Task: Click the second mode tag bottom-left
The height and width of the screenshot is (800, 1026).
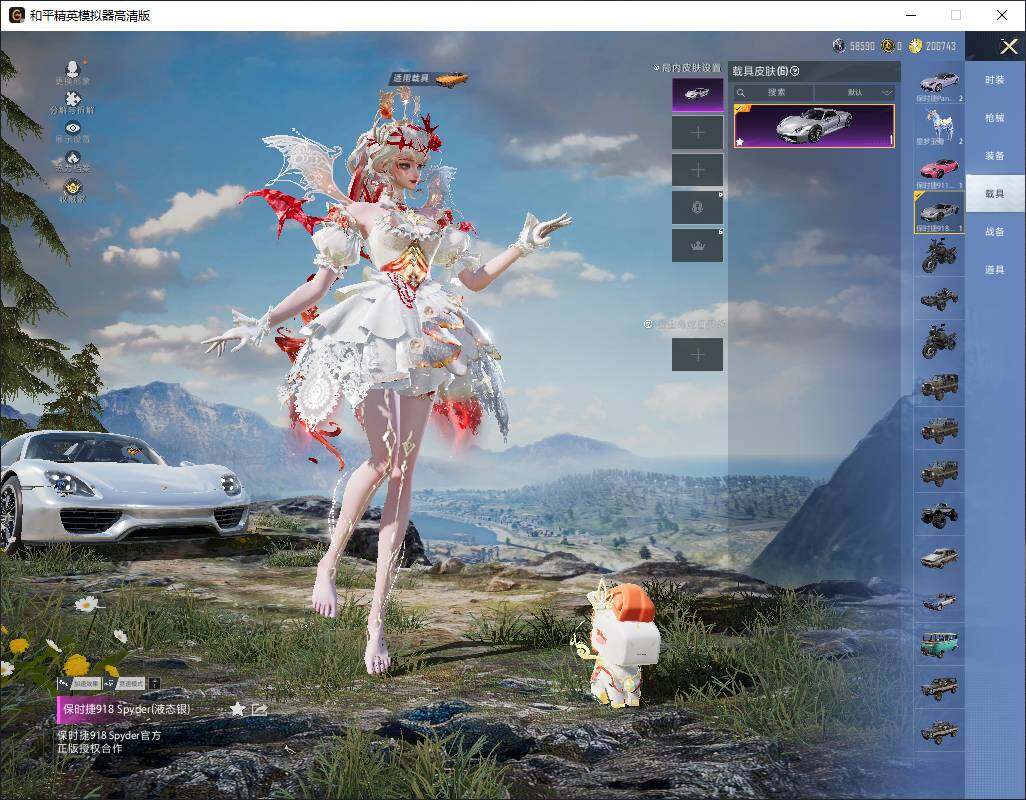Action: pyautogui.click(x=125, y=684)
